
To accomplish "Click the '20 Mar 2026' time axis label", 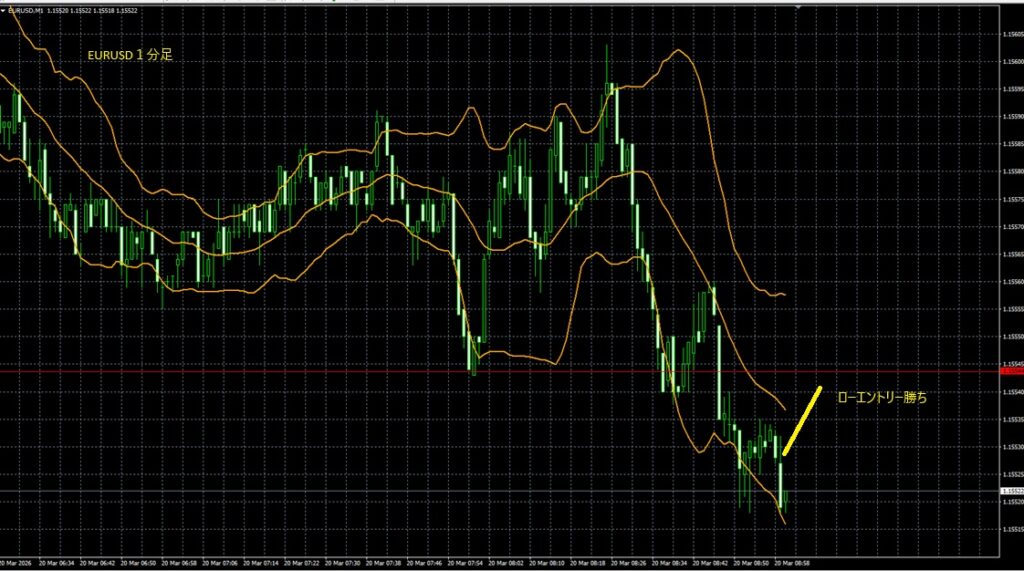I will point(18,562).
